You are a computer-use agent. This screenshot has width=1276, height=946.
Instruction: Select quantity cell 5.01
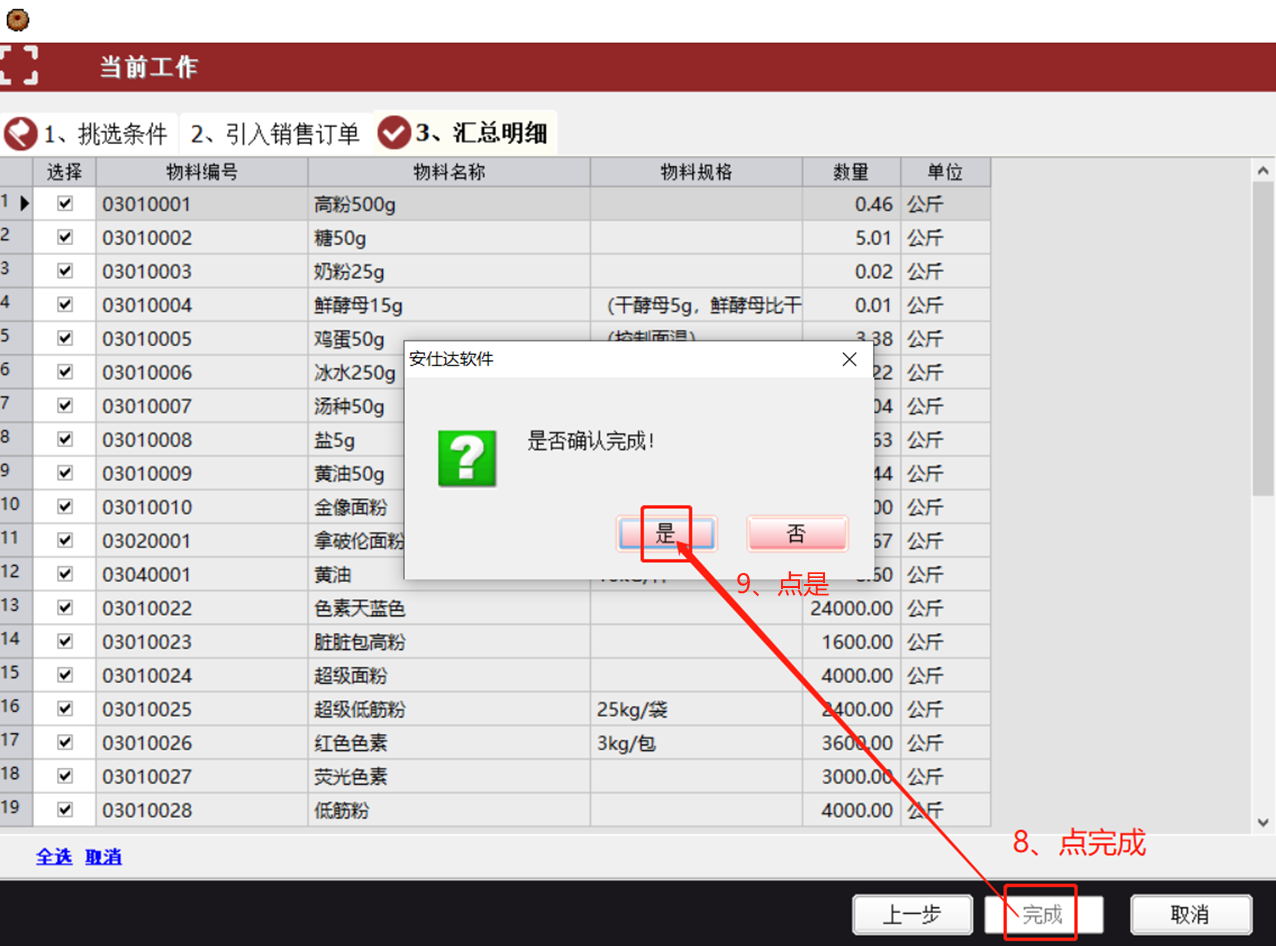click(851, 238)
